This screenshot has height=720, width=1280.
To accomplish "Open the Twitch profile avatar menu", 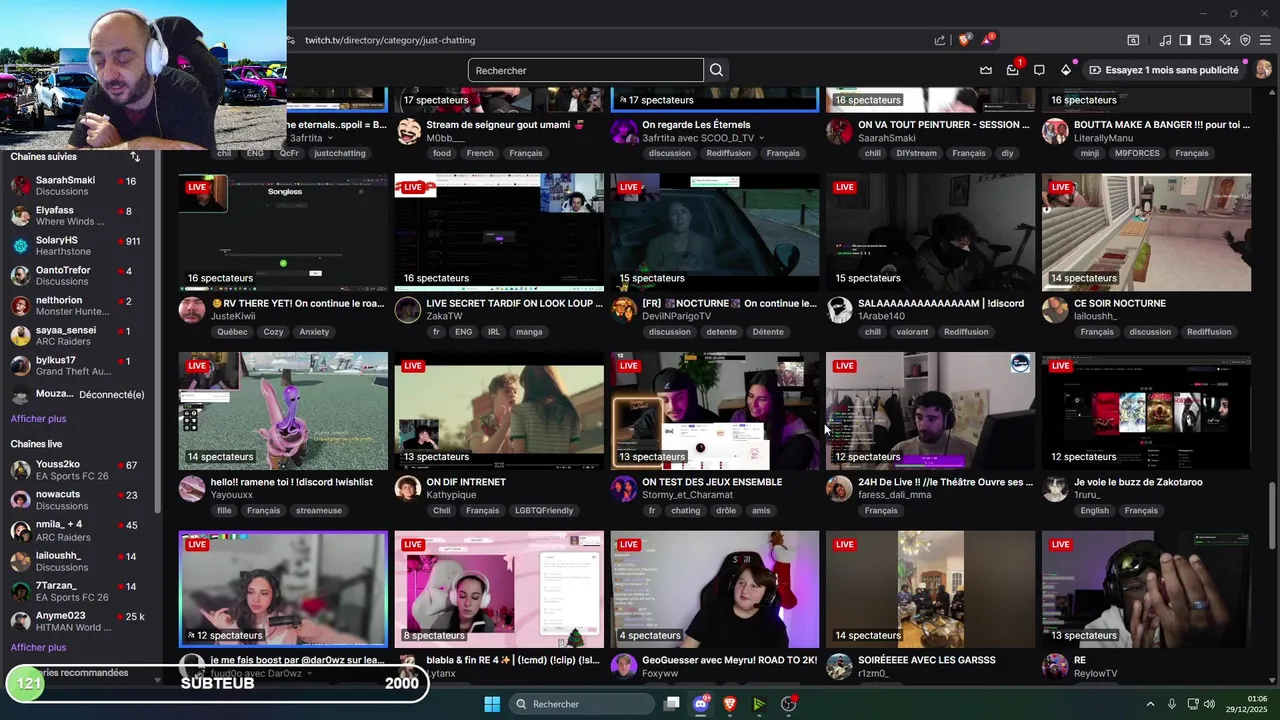I will [x=1263, y=70].
